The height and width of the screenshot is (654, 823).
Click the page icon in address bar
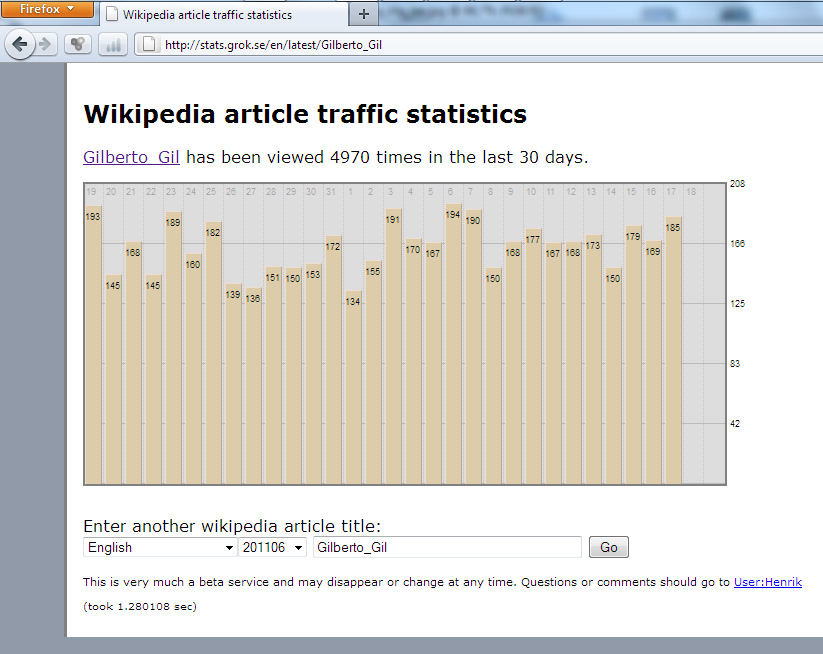pyautogui.click(x=148, y=44)
